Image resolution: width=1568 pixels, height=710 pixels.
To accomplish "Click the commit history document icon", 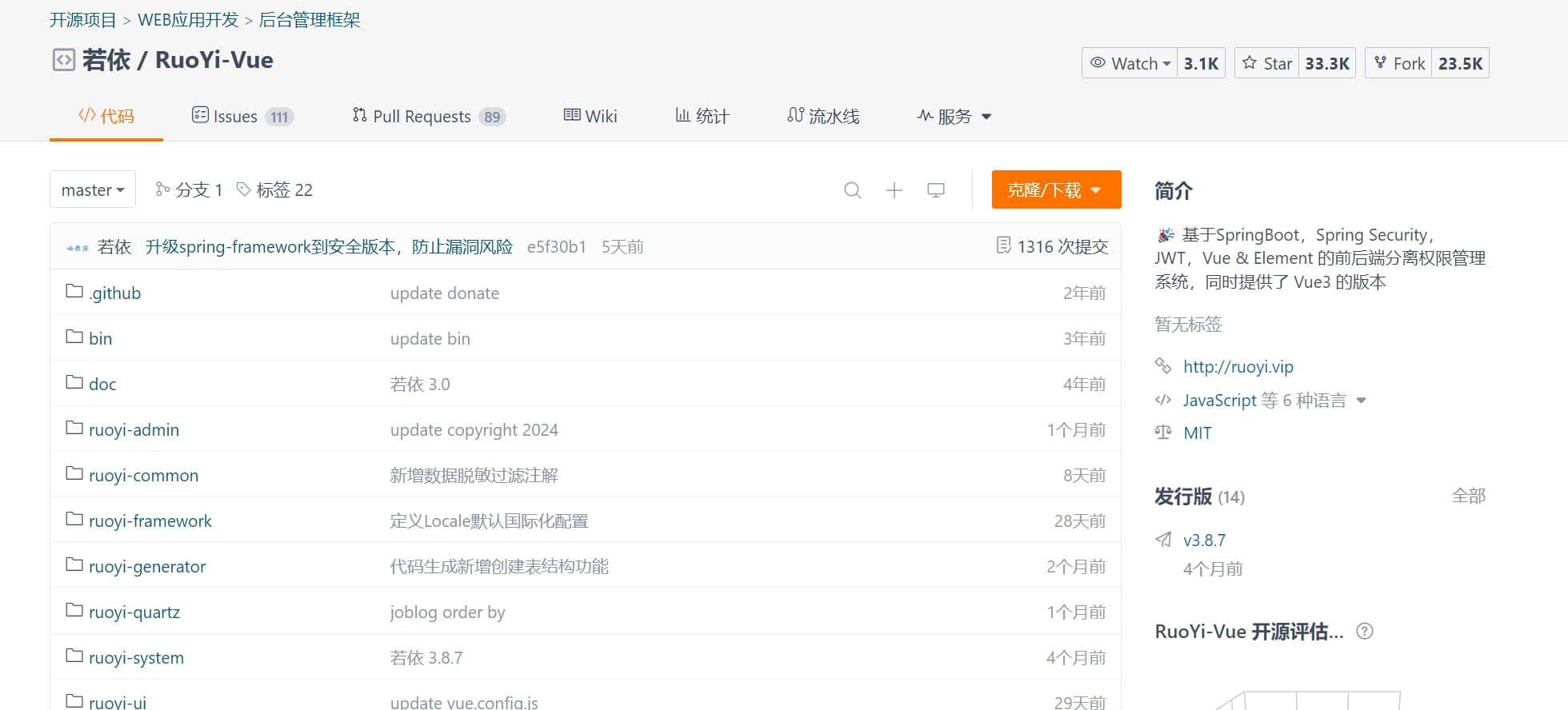I will (1003, 245).
